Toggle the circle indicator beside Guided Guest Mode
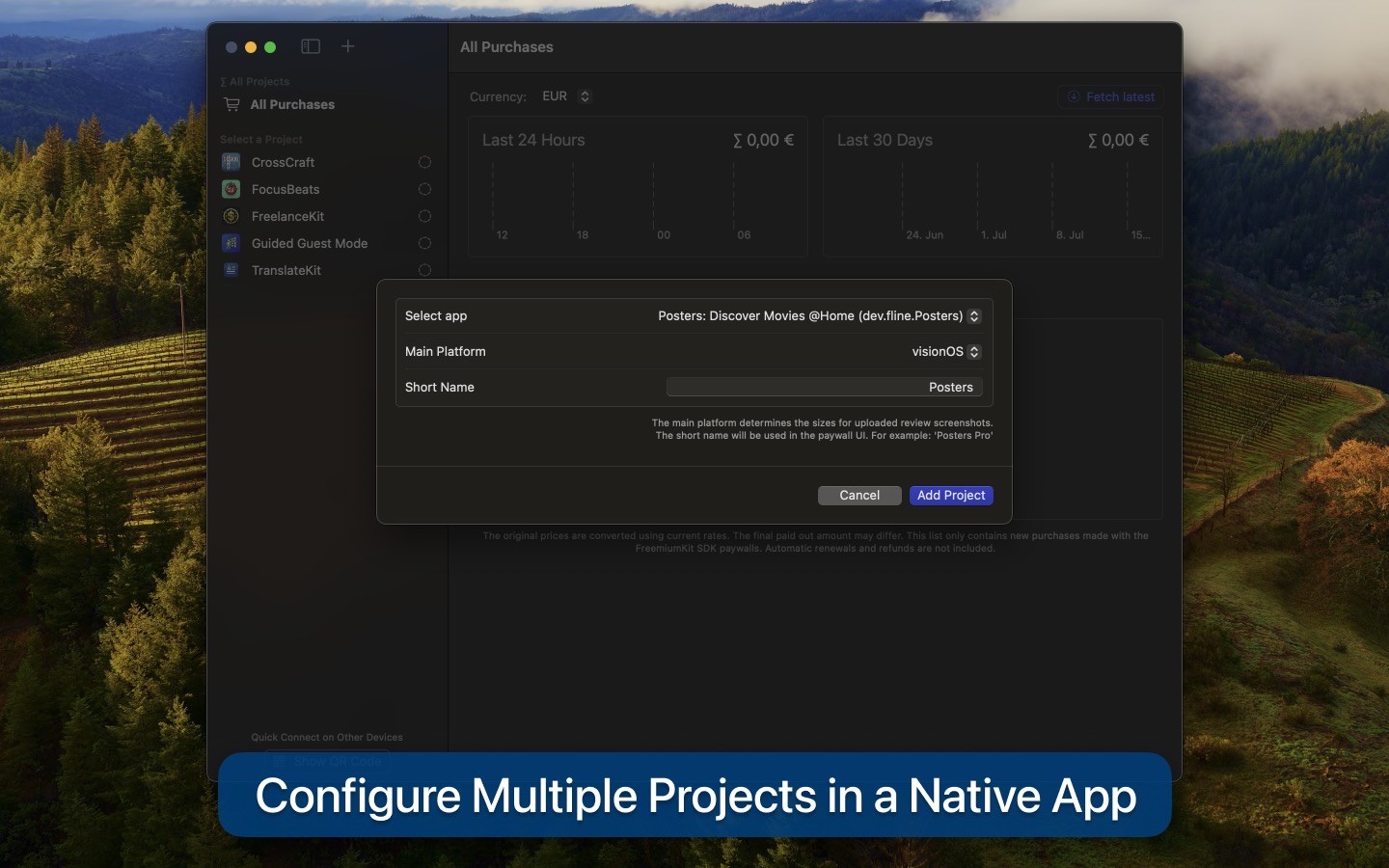1389x868 pixels. (x=424, y=243)
